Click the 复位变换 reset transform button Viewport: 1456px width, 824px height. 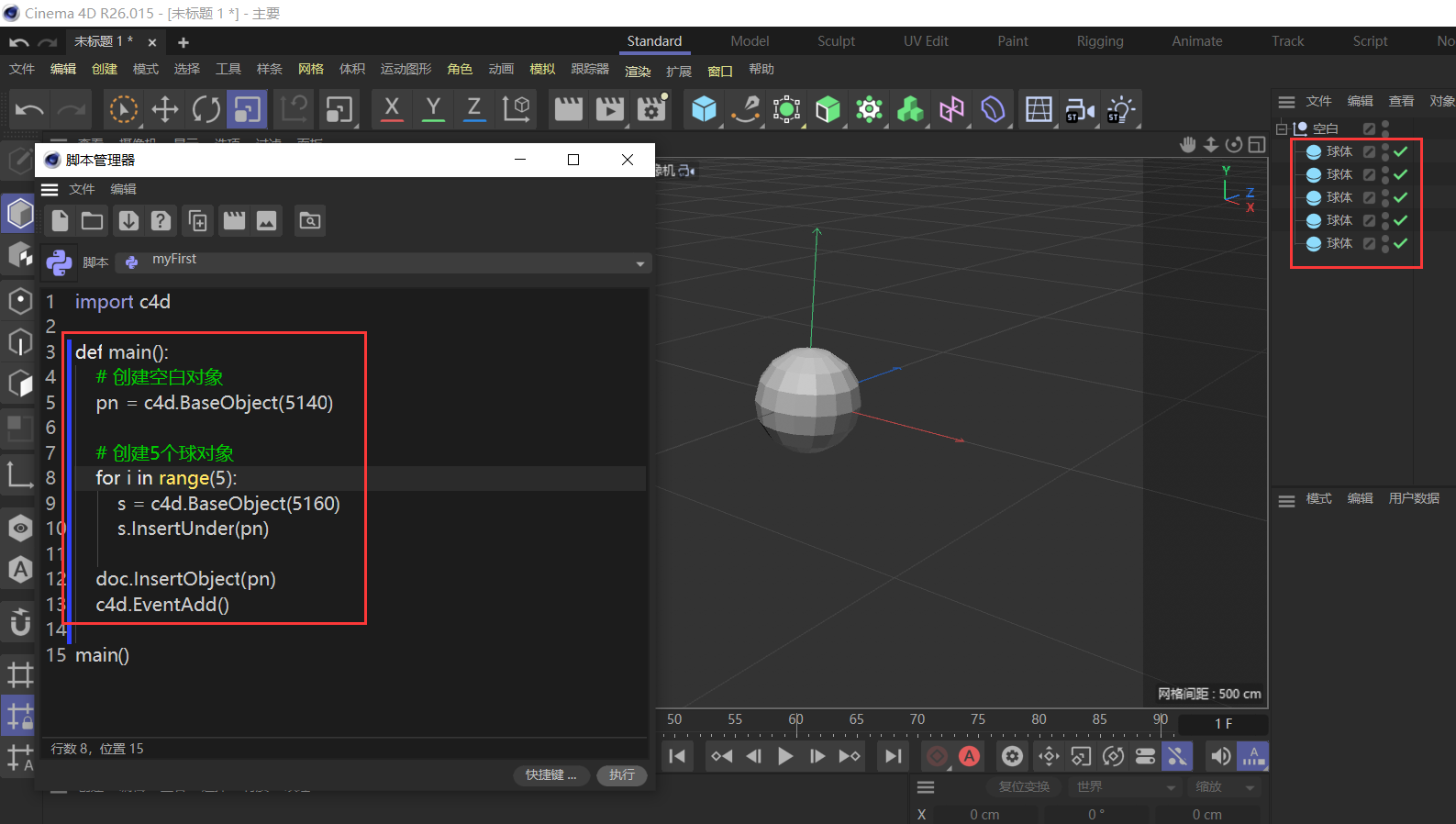(x=1024, y=787)
